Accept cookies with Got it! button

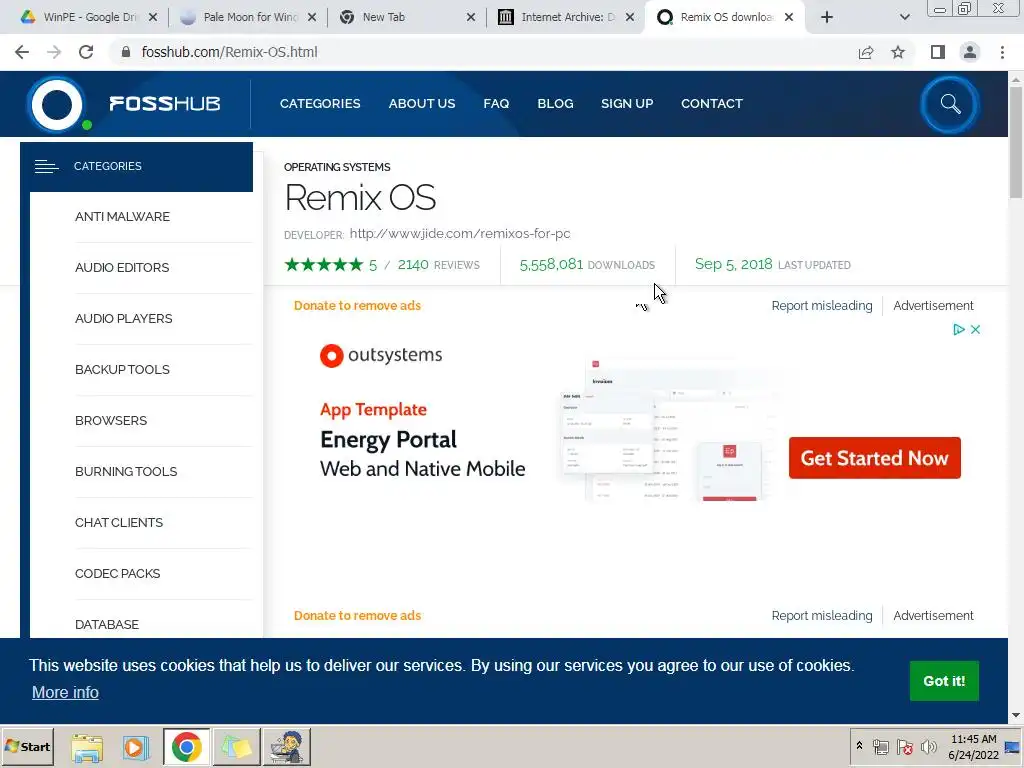pyautogui.click(x=944, y=680)
